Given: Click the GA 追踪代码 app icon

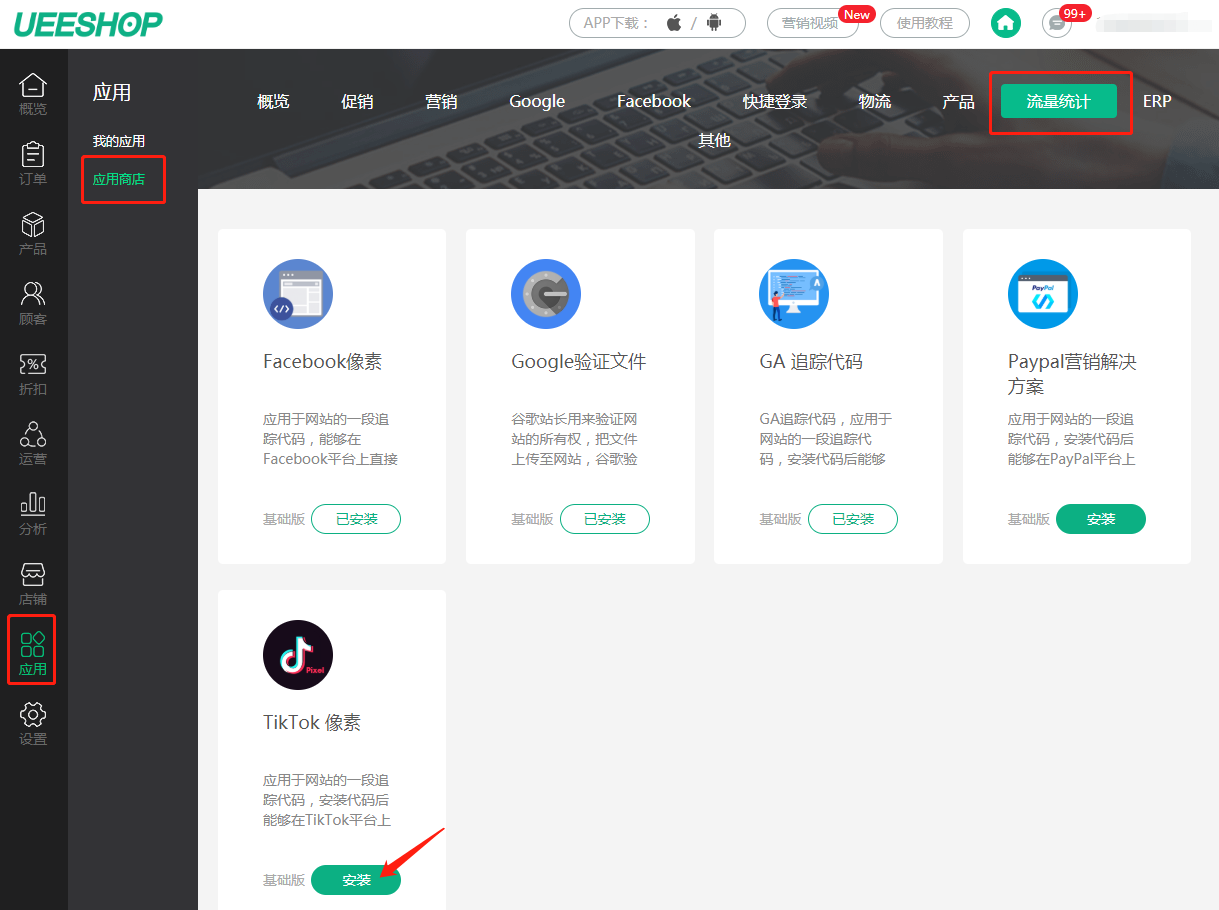Looking at the screenshot, I should 794,294.
